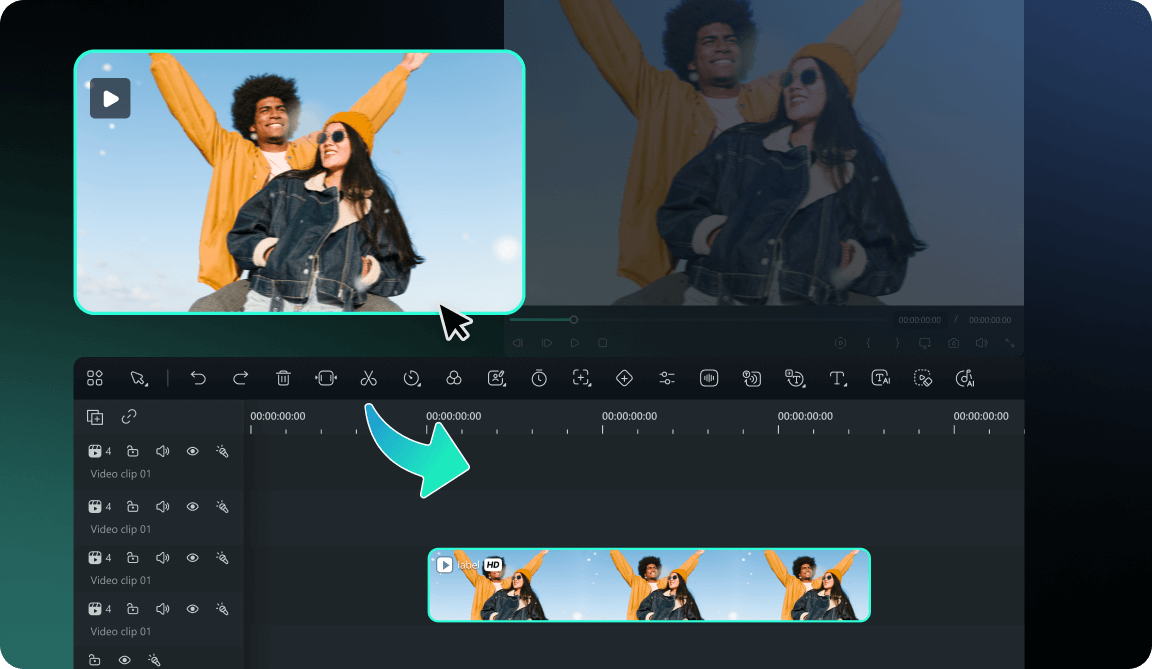Hide the second video track using eye

click(x=192, y=507)
